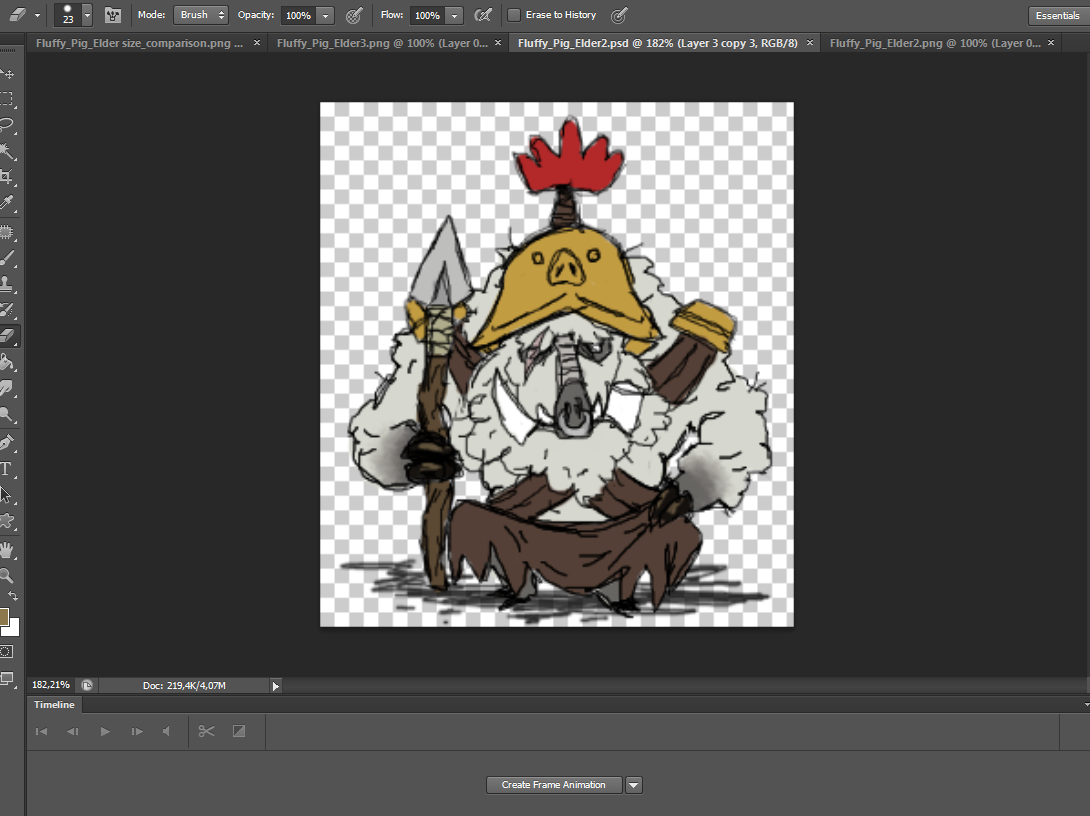
Task: Open the Brush panel toggle icon
Action: click(x=113, y=15)
